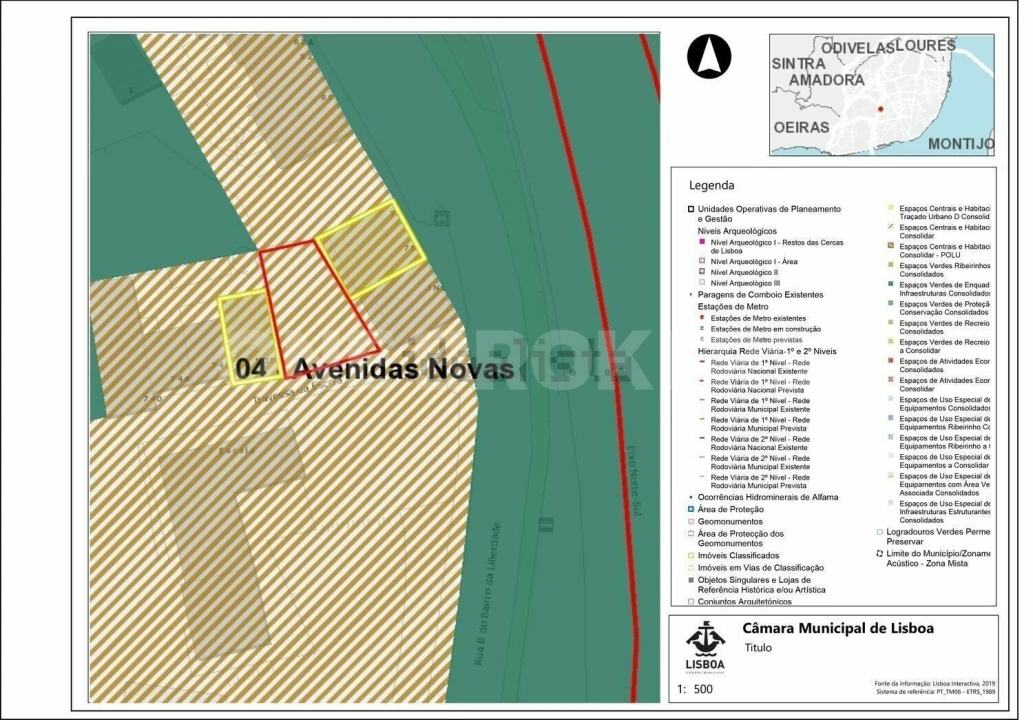The image size is (1033, 720).
Task: Enable the Conjuntos Arquitetónicos layer checkbox
Action: click(x=691, y=601)
